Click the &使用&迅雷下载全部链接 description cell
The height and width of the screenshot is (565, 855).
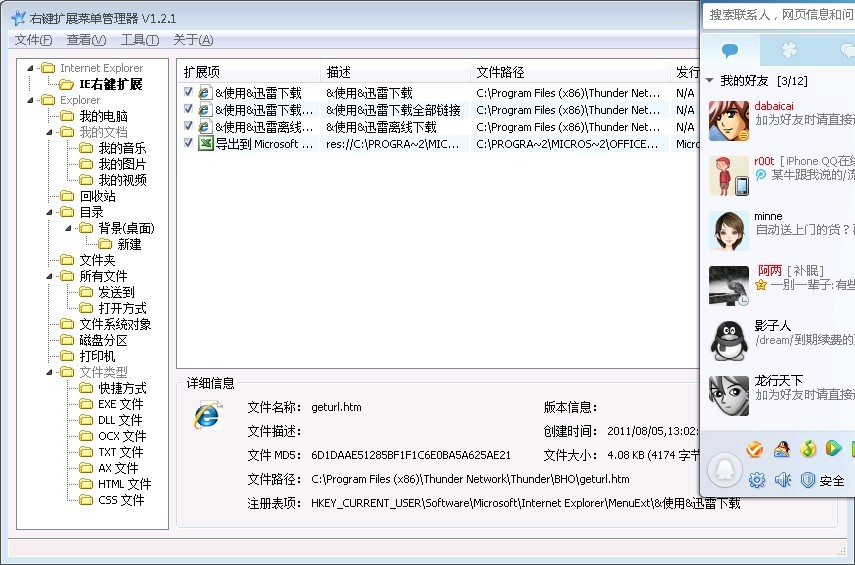click(393, 110)
